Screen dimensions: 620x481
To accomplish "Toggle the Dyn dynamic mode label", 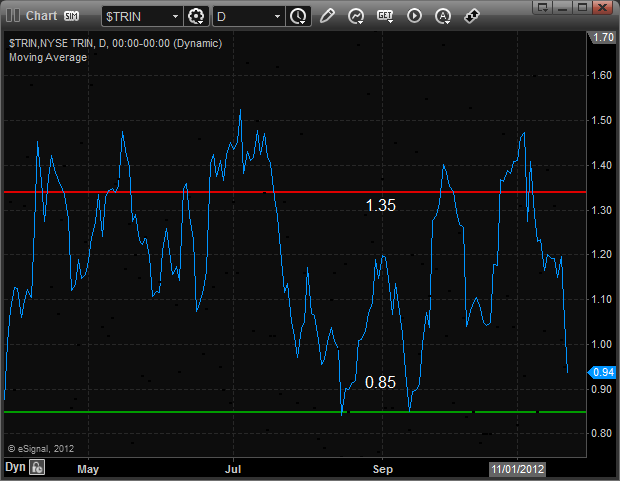I will 15,467.
